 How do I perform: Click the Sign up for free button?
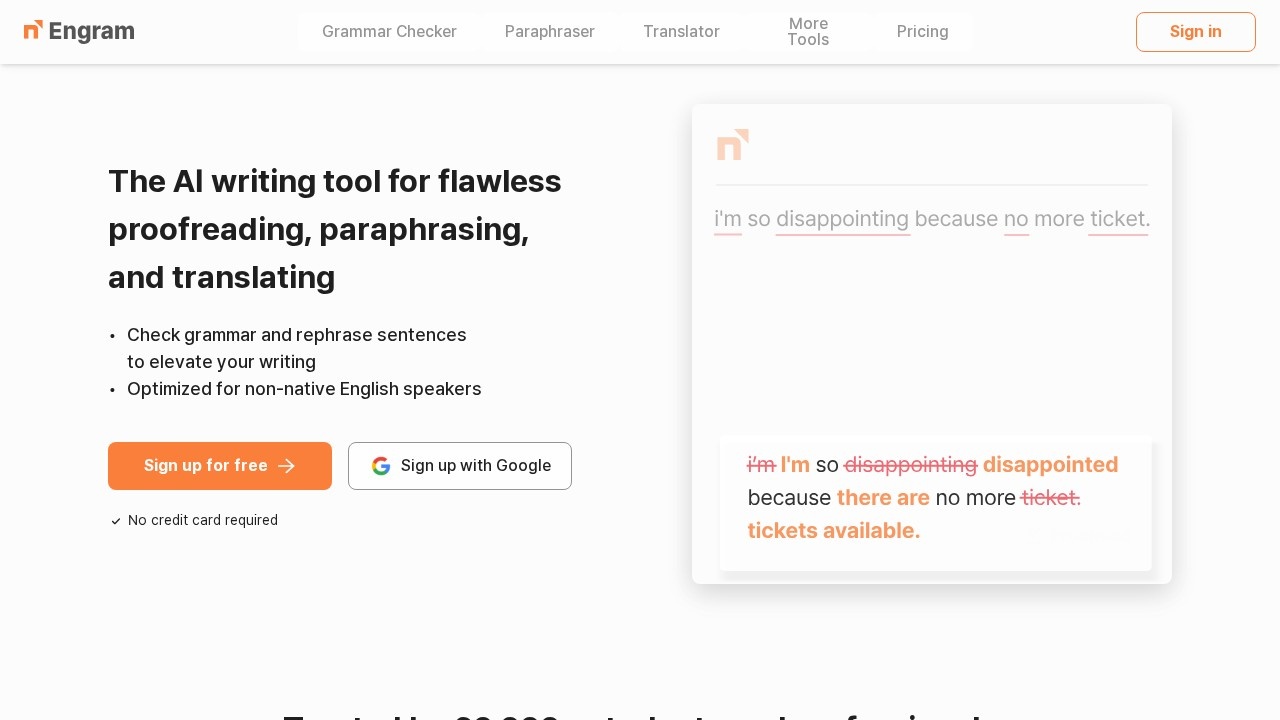point(206,466)
